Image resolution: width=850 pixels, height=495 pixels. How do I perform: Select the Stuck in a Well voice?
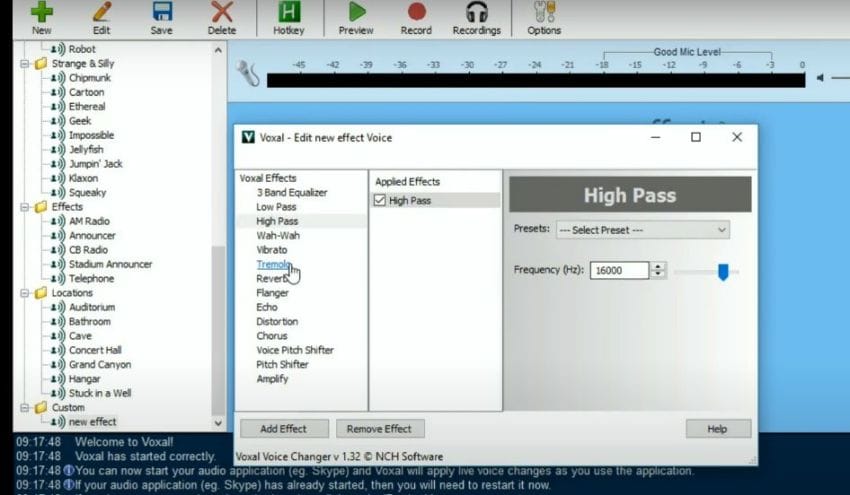(100, 393)
